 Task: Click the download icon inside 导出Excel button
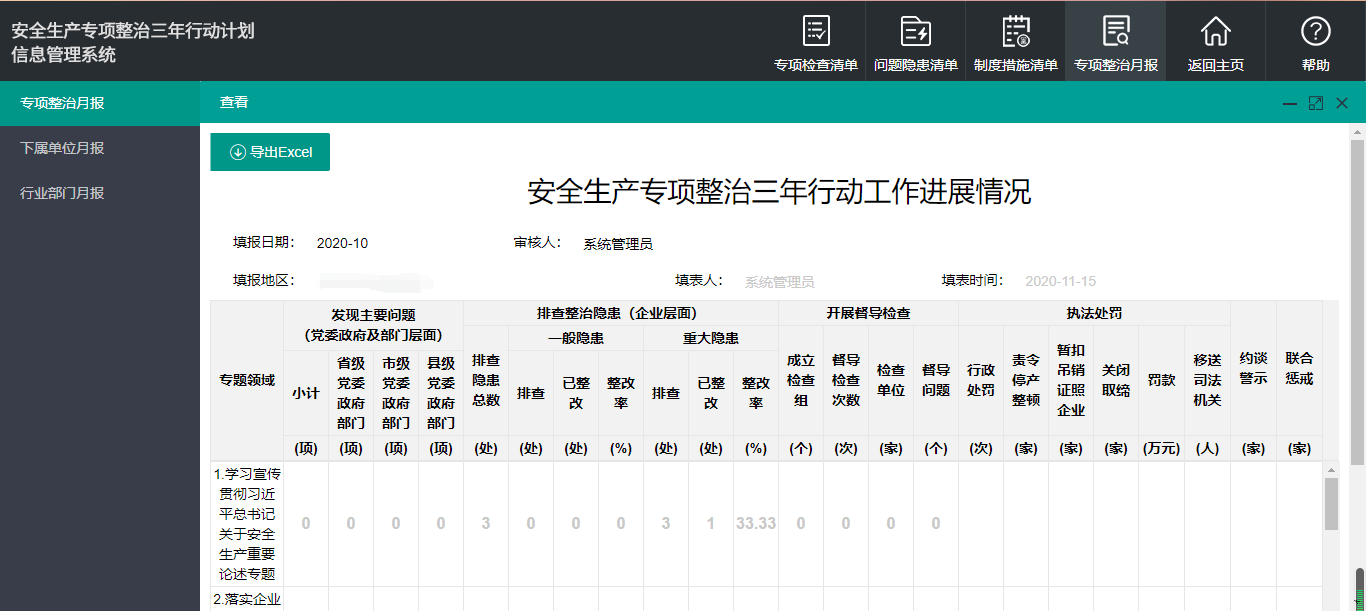point(237,151)
